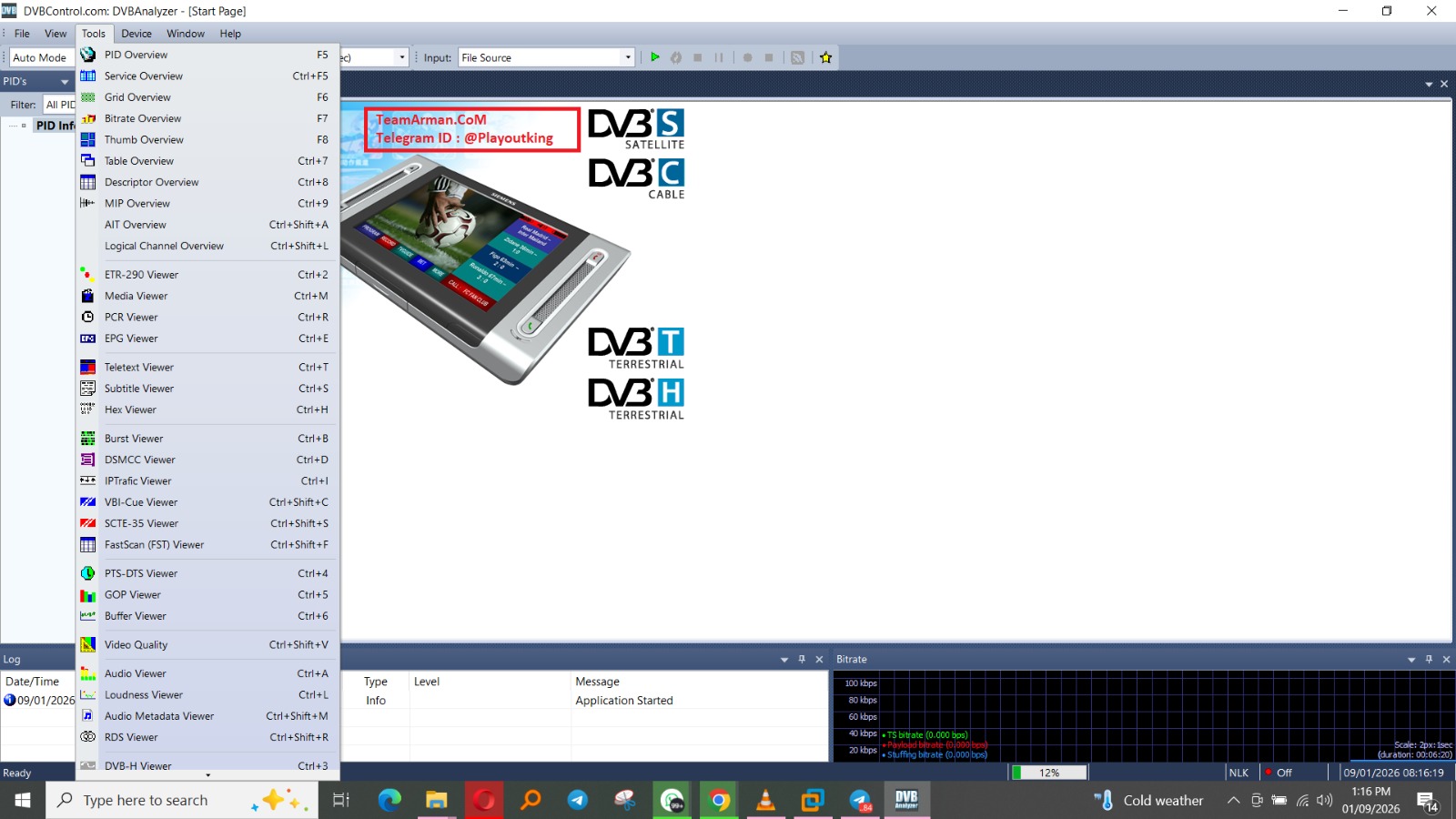1456x819 pixels.
Task: Open the Start Page options dropdown arrow
Action: pyautogui.click(x=1429, y=84)
